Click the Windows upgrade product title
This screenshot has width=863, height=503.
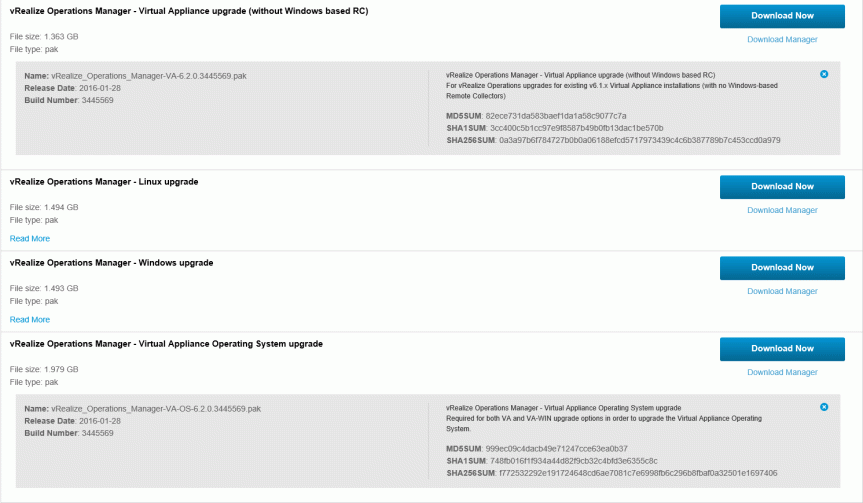point(111,263)
